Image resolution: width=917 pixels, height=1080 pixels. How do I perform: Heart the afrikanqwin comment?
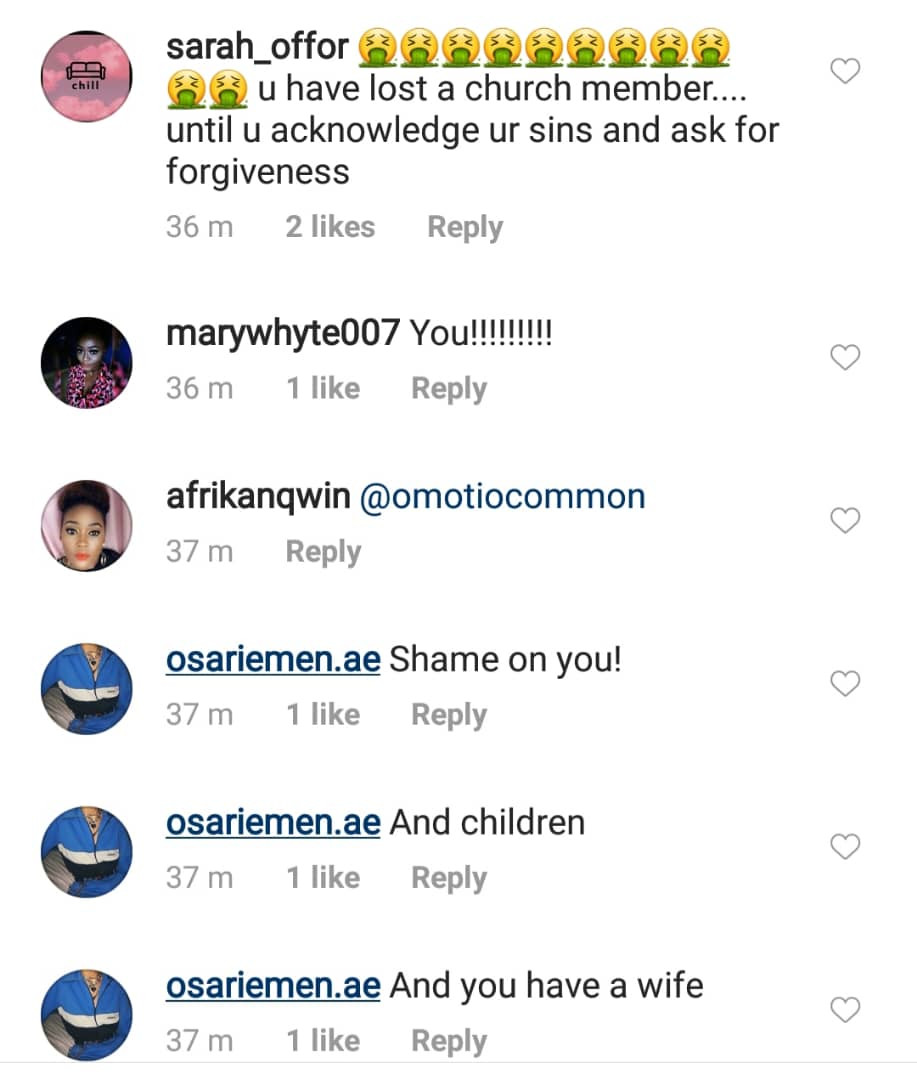[846, 520]
